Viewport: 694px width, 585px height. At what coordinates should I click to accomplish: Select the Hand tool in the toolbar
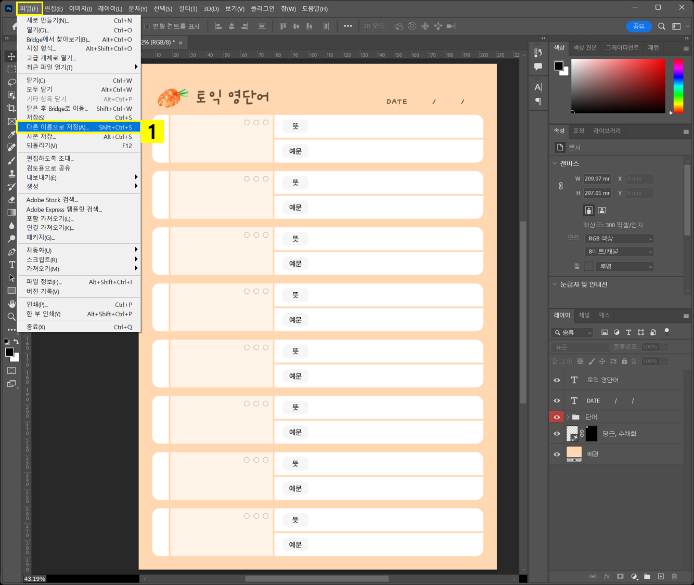[x=11, y=303]
